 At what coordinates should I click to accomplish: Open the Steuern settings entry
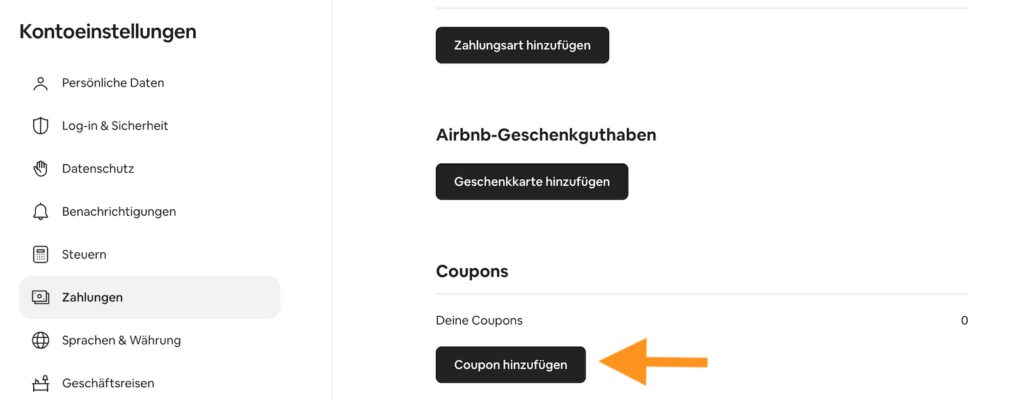[x=84, y=255]
